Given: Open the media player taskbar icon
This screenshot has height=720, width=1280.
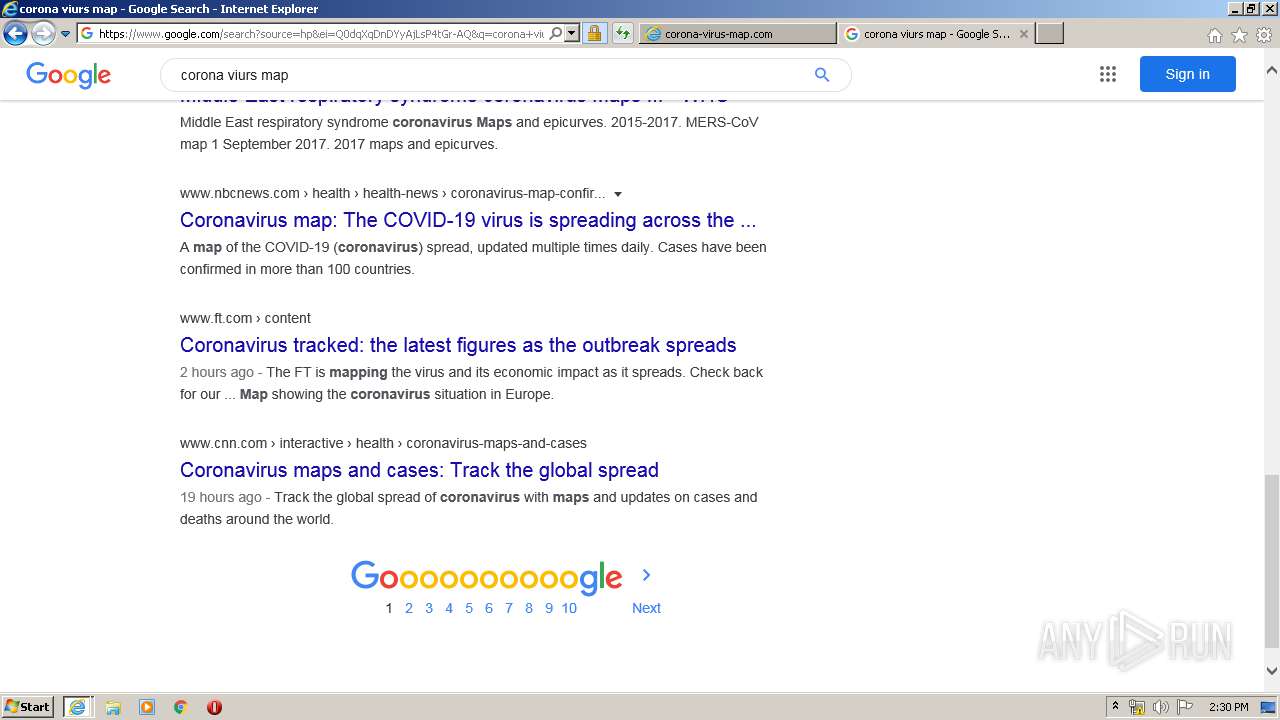Looking at the screenshot, I should tap(147, 707).
